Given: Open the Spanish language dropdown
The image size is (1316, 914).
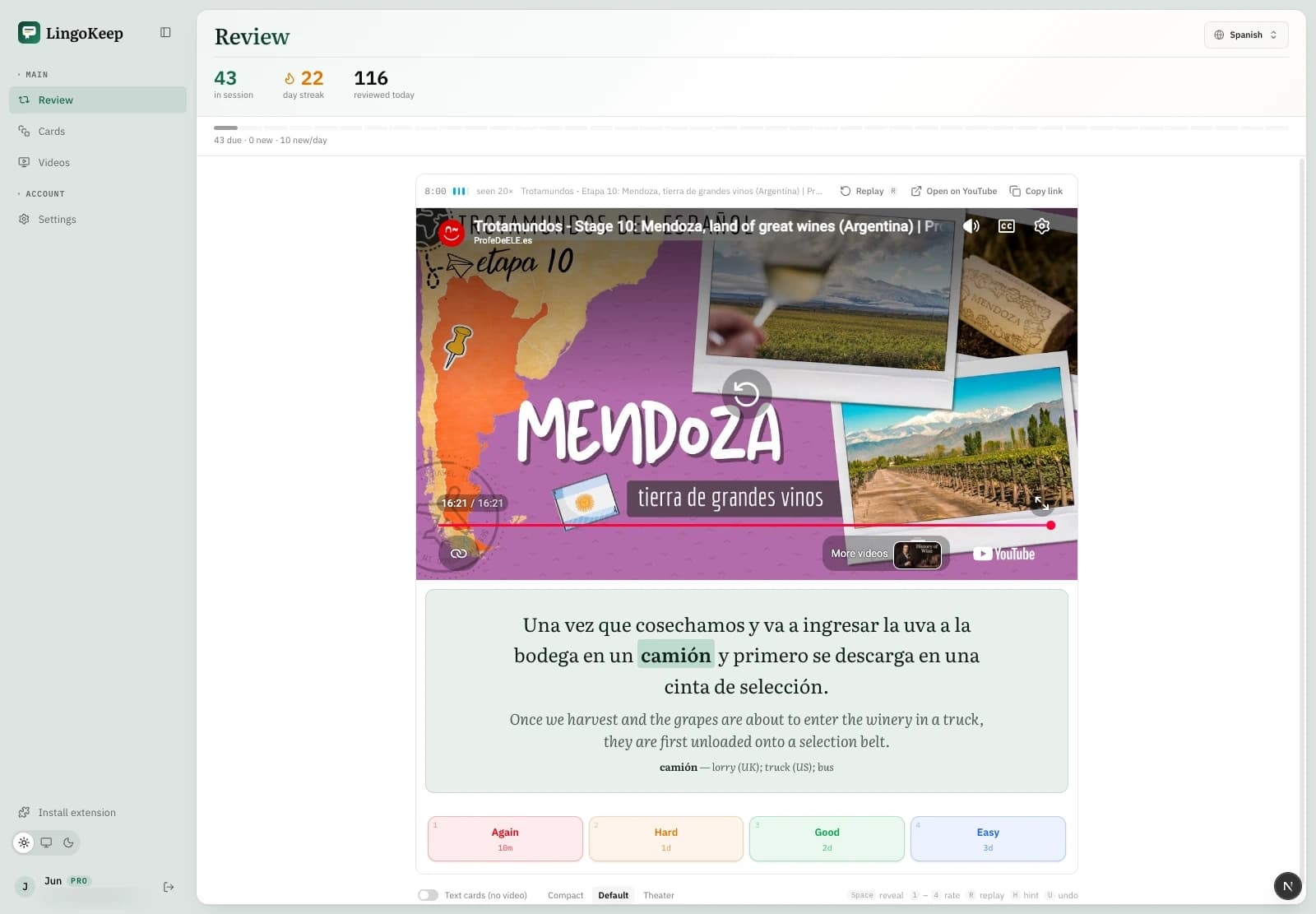Looking at the screenshot, I should (1246, 35).
